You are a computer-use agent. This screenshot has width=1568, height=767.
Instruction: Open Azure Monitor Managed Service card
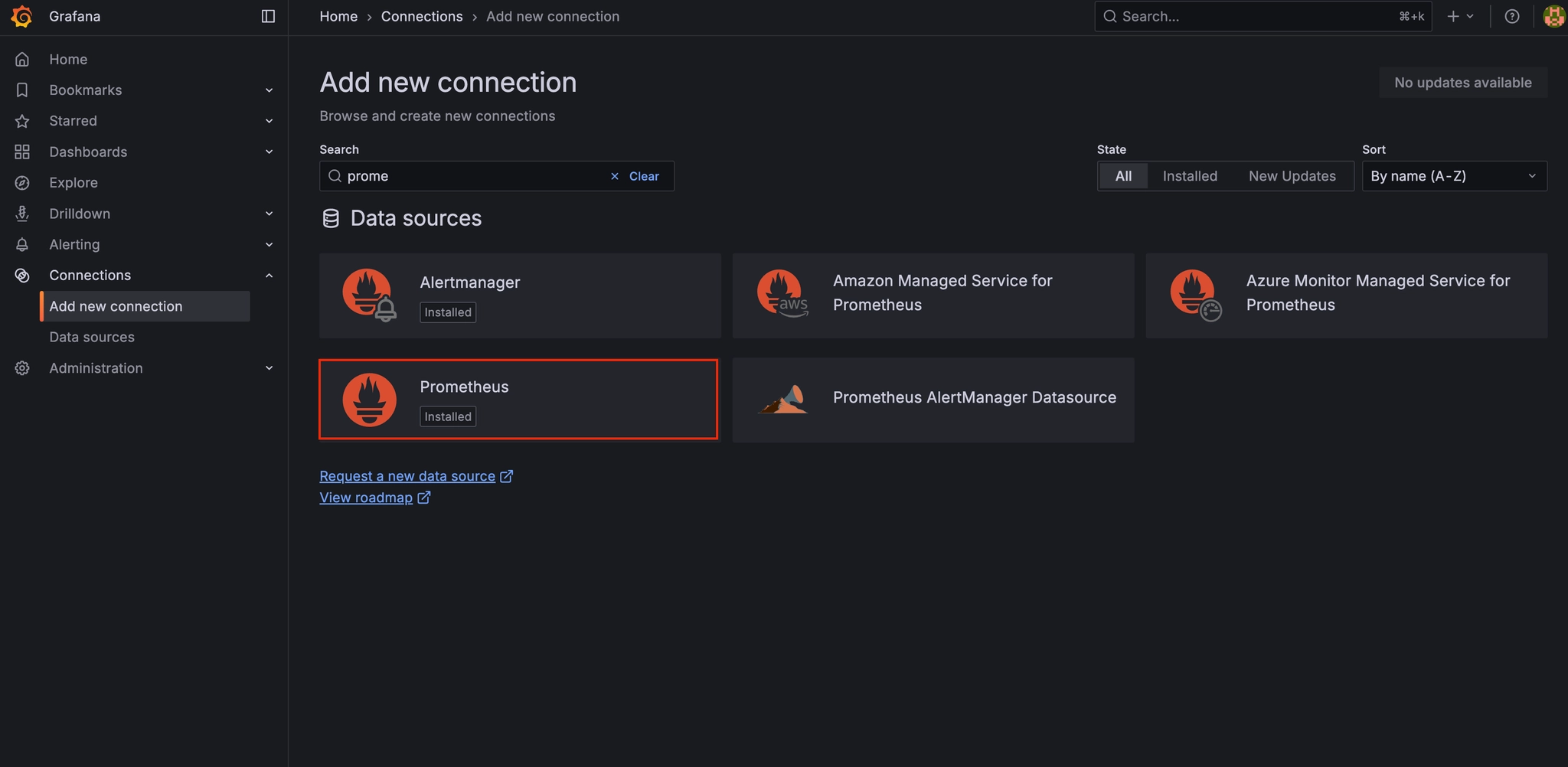1347,295
